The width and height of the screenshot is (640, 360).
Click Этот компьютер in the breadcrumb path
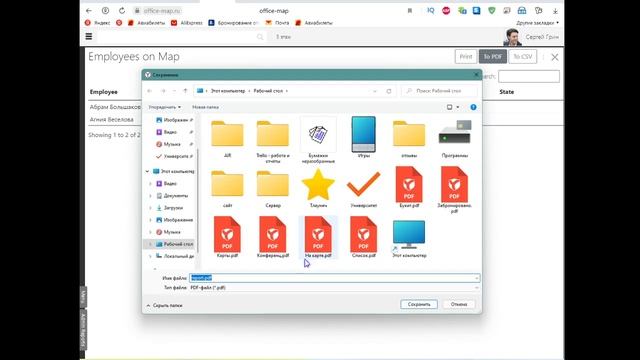click(x=228, y=91)
